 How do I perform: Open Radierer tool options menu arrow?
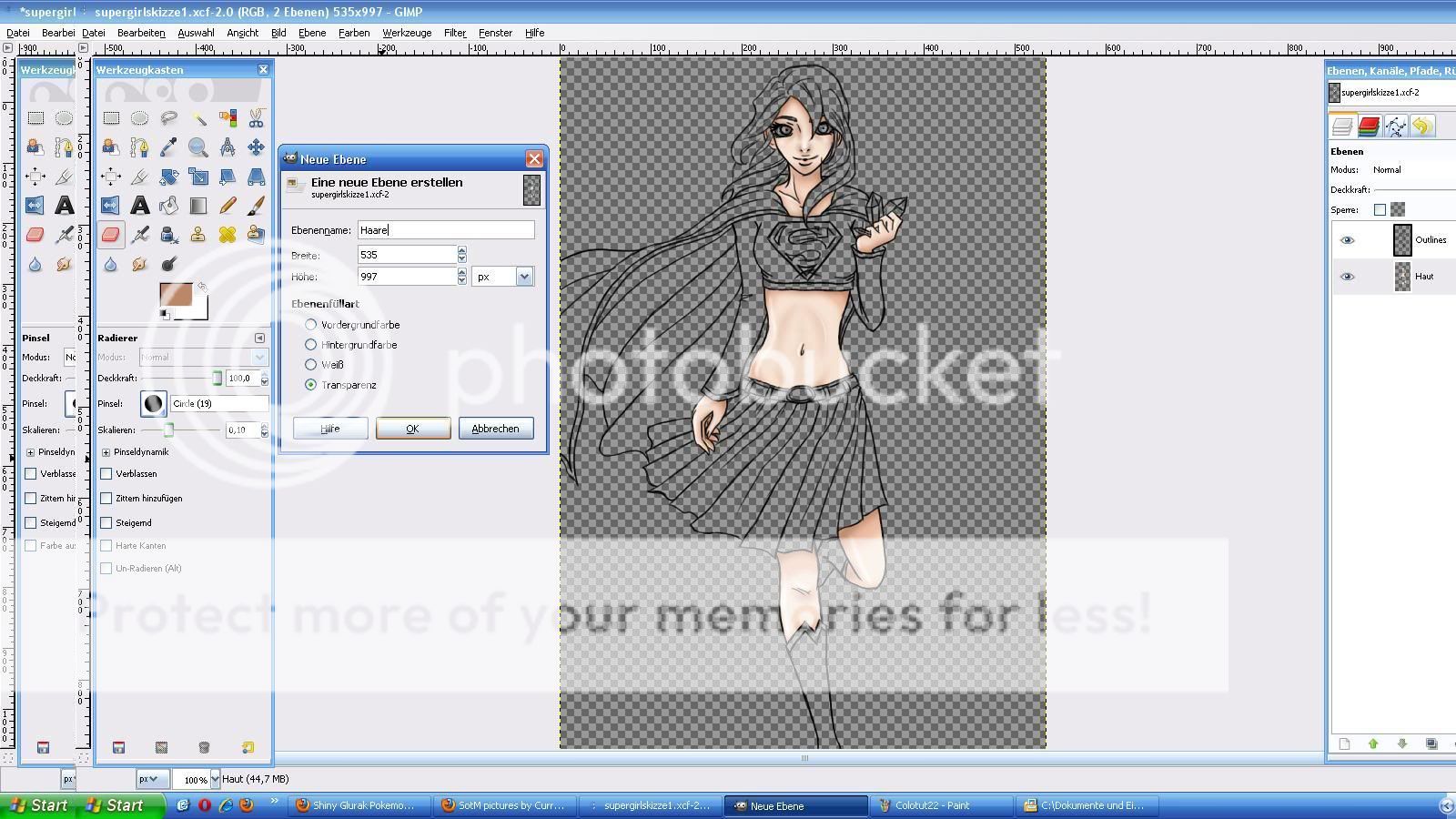point(260,338)
